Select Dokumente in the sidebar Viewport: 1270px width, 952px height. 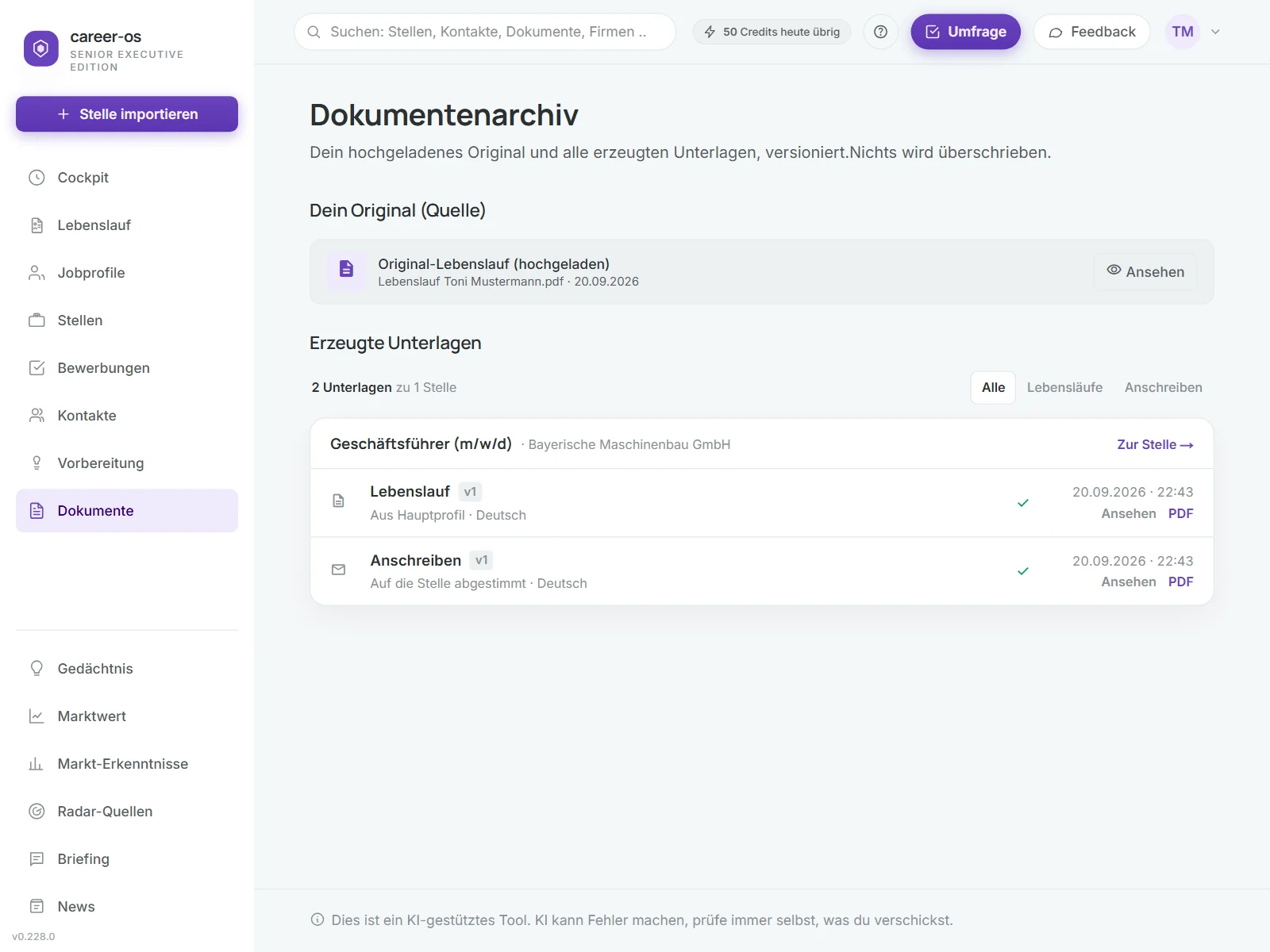click(x=127, y=511)
